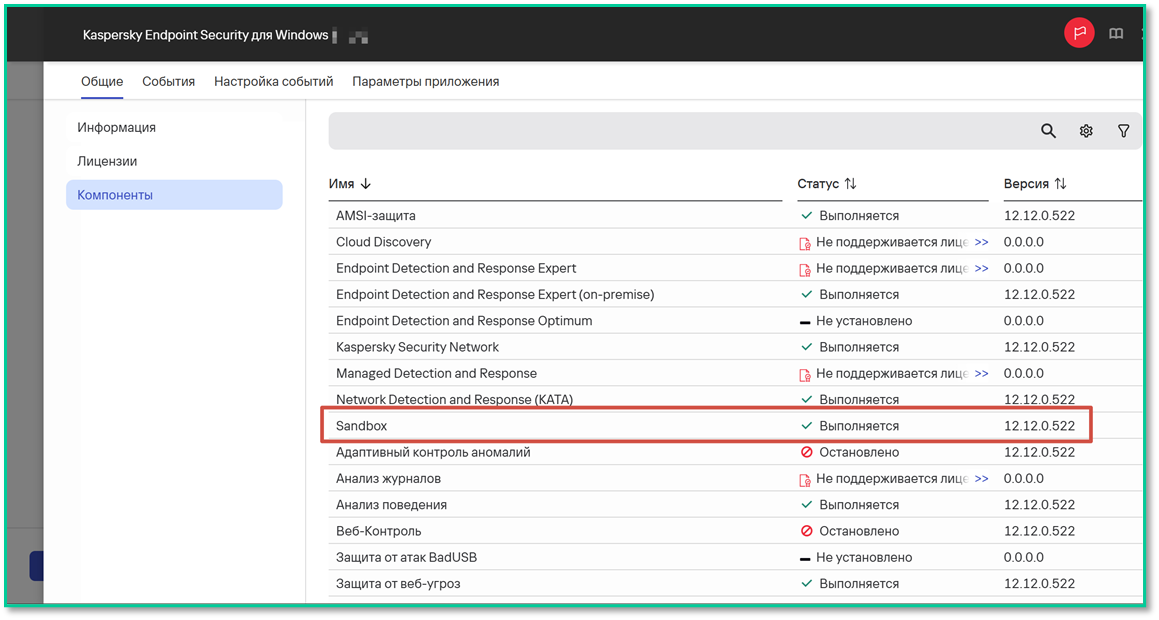Open the Параметры приложения tab

click(x=426, y=81)
